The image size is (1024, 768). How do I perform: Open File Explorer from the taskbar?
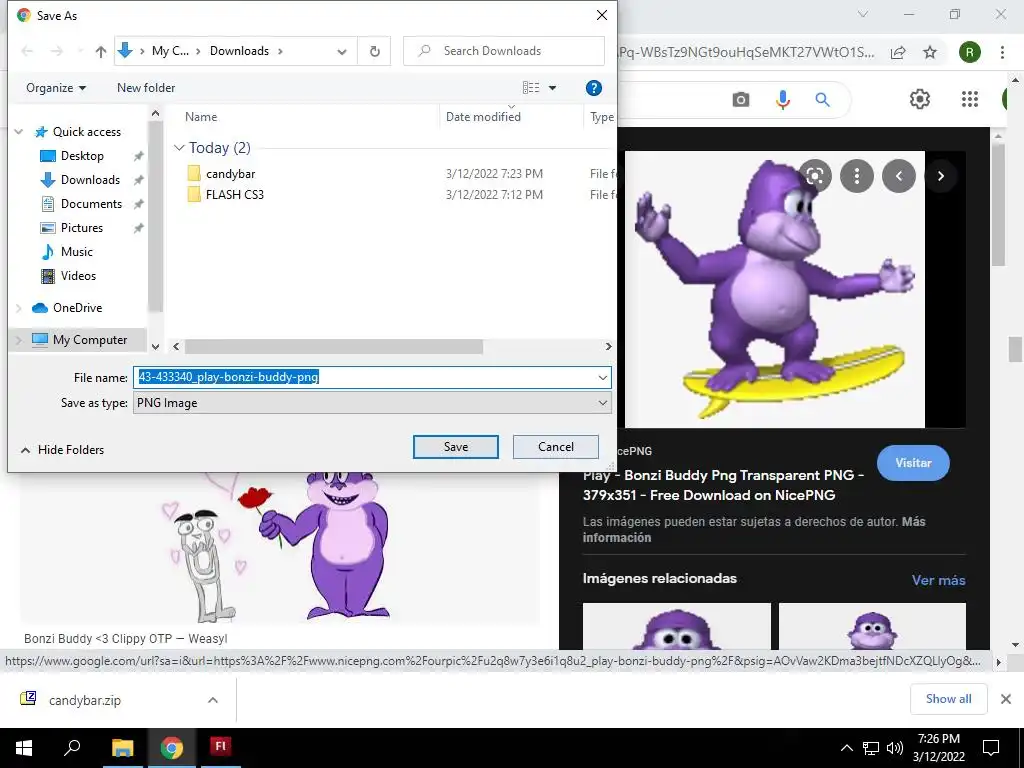point(122,748)
